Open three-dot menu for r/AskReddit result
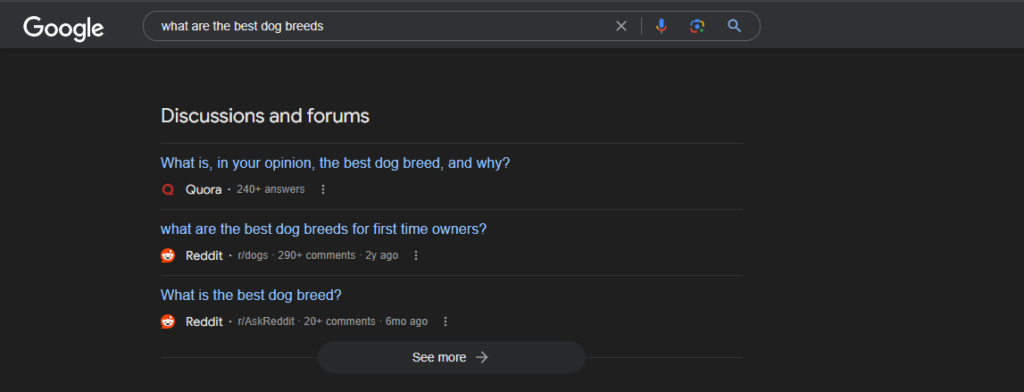 tap(445, 321)
